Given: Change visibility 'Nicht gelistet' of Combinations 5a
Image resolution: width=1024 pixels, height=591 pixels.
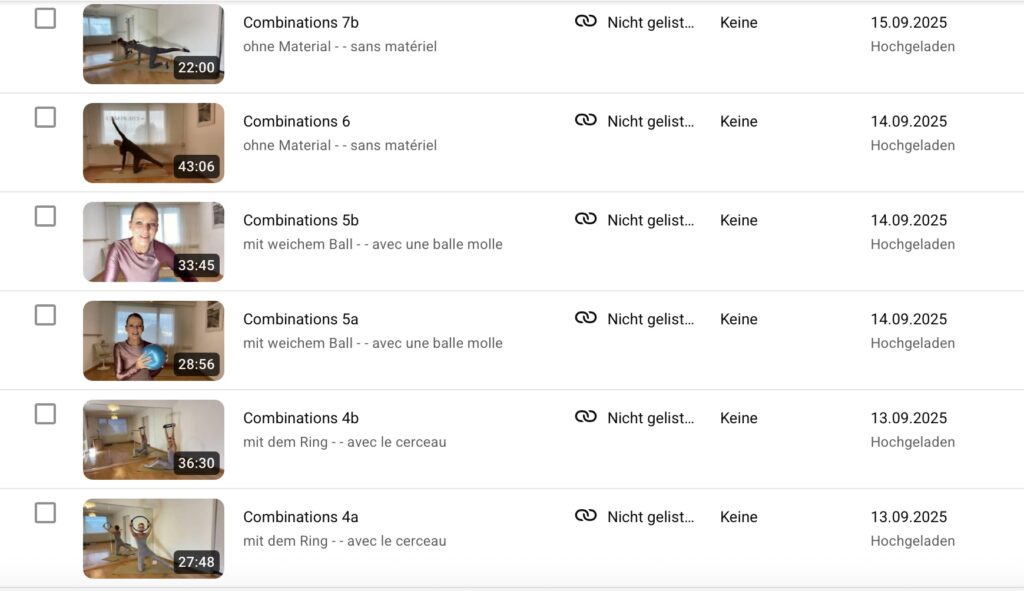Looking at the screenshot, I should click(x=650, y=319).
